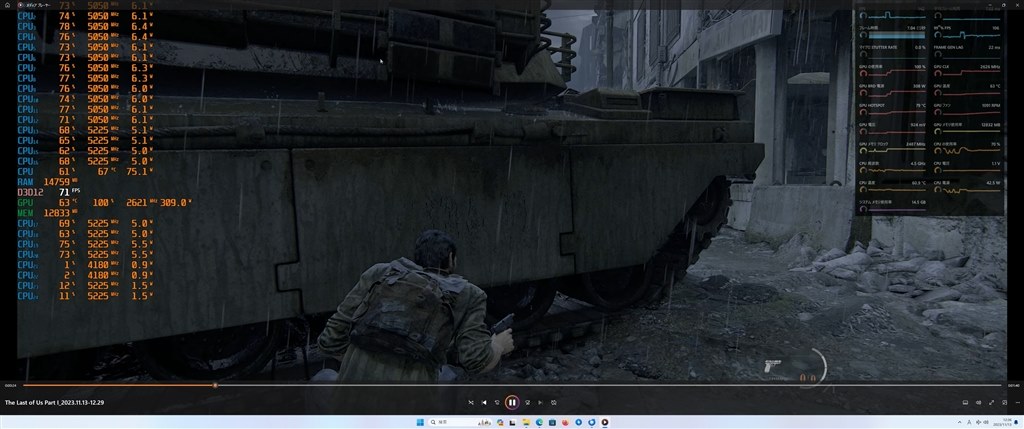Pause the video playback
The height and width of the screenshot is (429, 1024).
tap(511, 402)
